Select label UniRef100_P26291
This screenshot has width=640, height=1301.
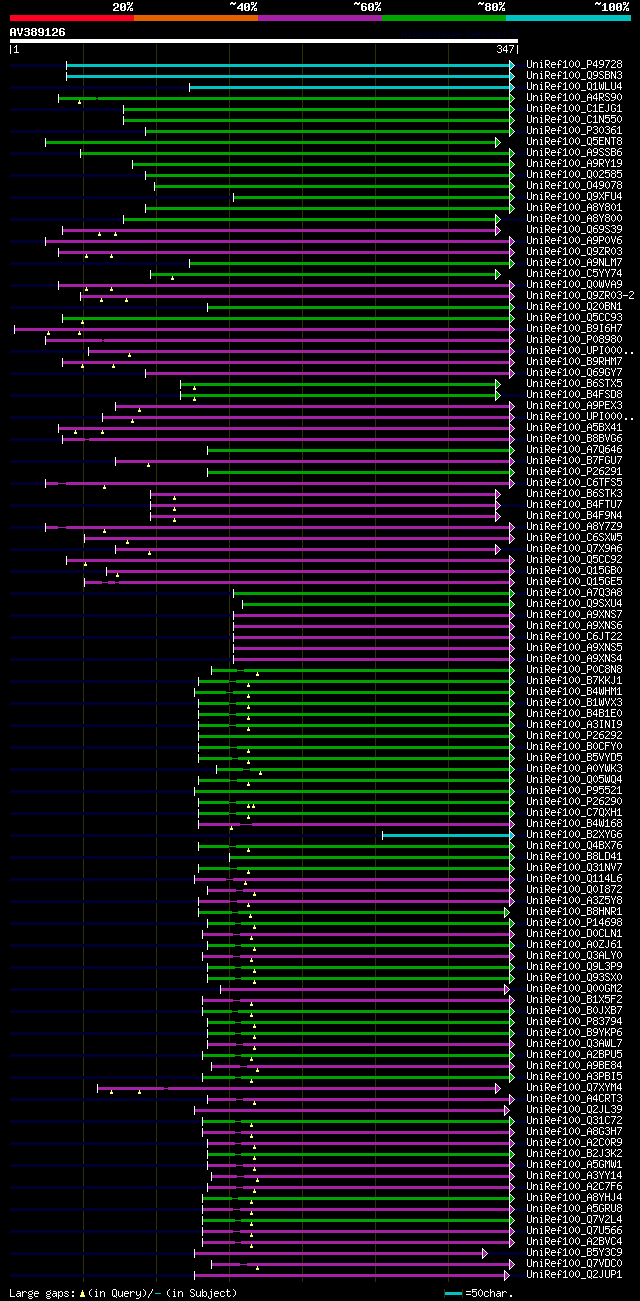(x=574, y=472)
